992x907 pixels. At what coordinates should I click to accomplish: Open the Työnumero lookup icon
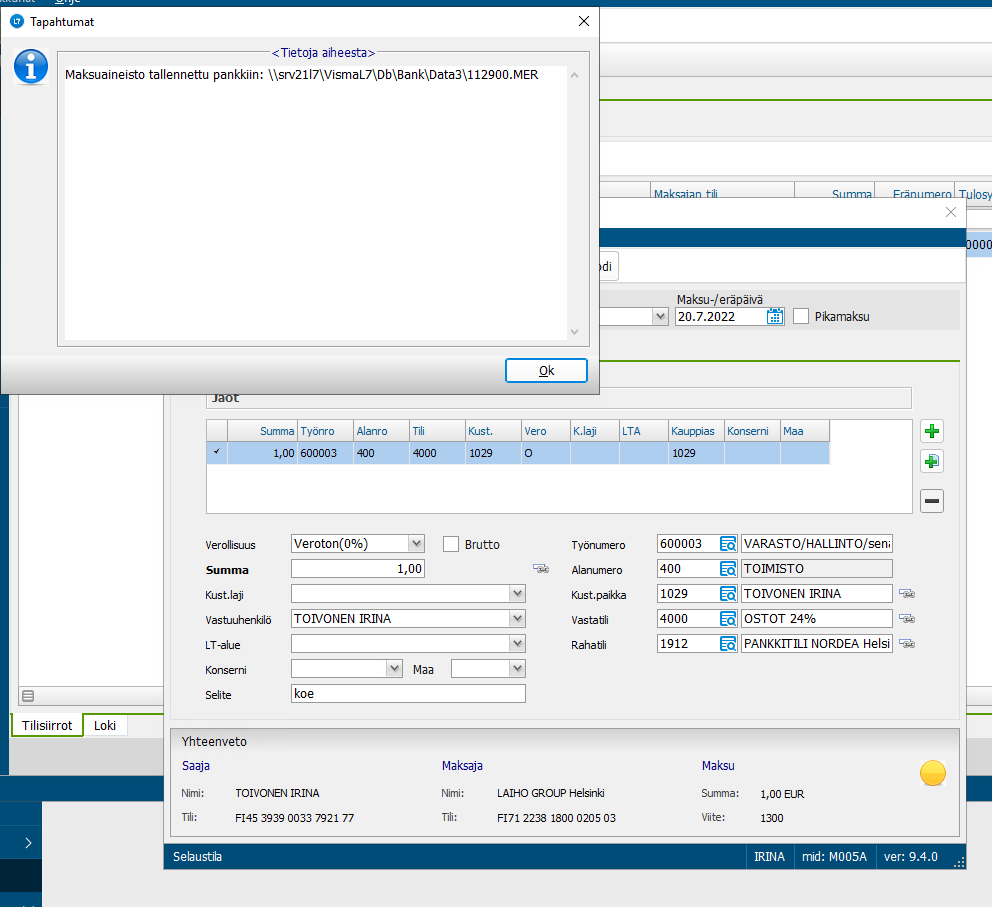point(728,544)
